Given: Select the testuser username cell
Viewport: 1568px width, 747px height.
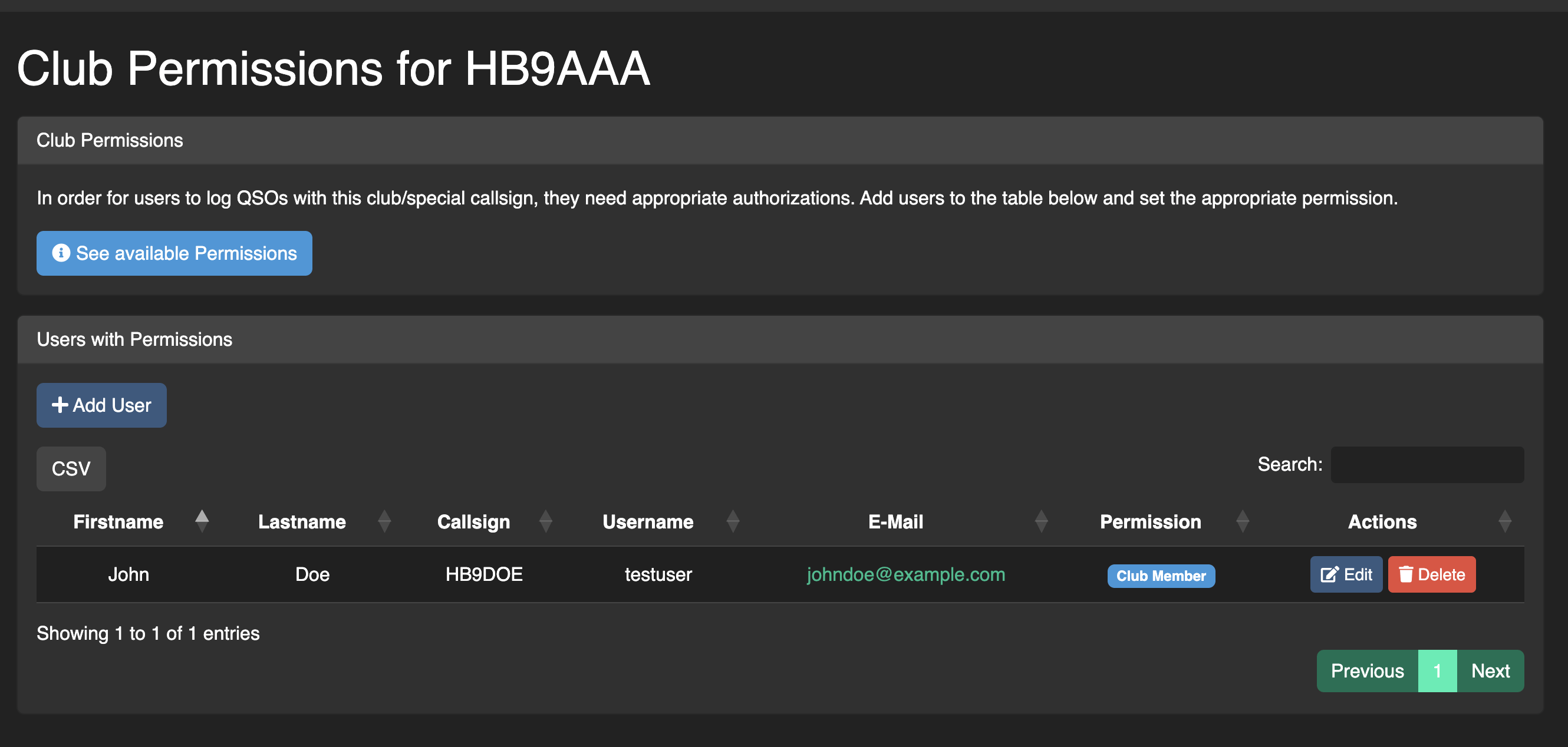Looking at the screenshot, I should [x=658, y=574].
